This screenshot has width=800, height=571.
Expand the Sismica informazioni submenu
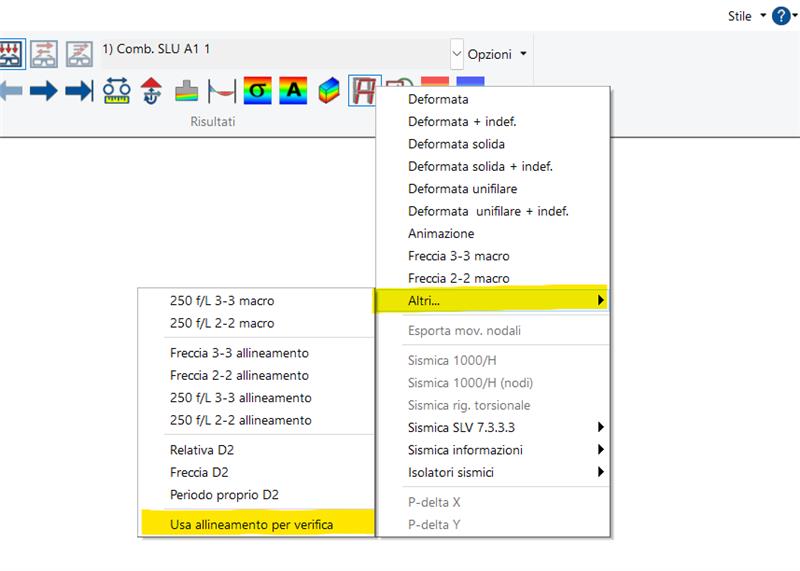click(x=493, y=450)
